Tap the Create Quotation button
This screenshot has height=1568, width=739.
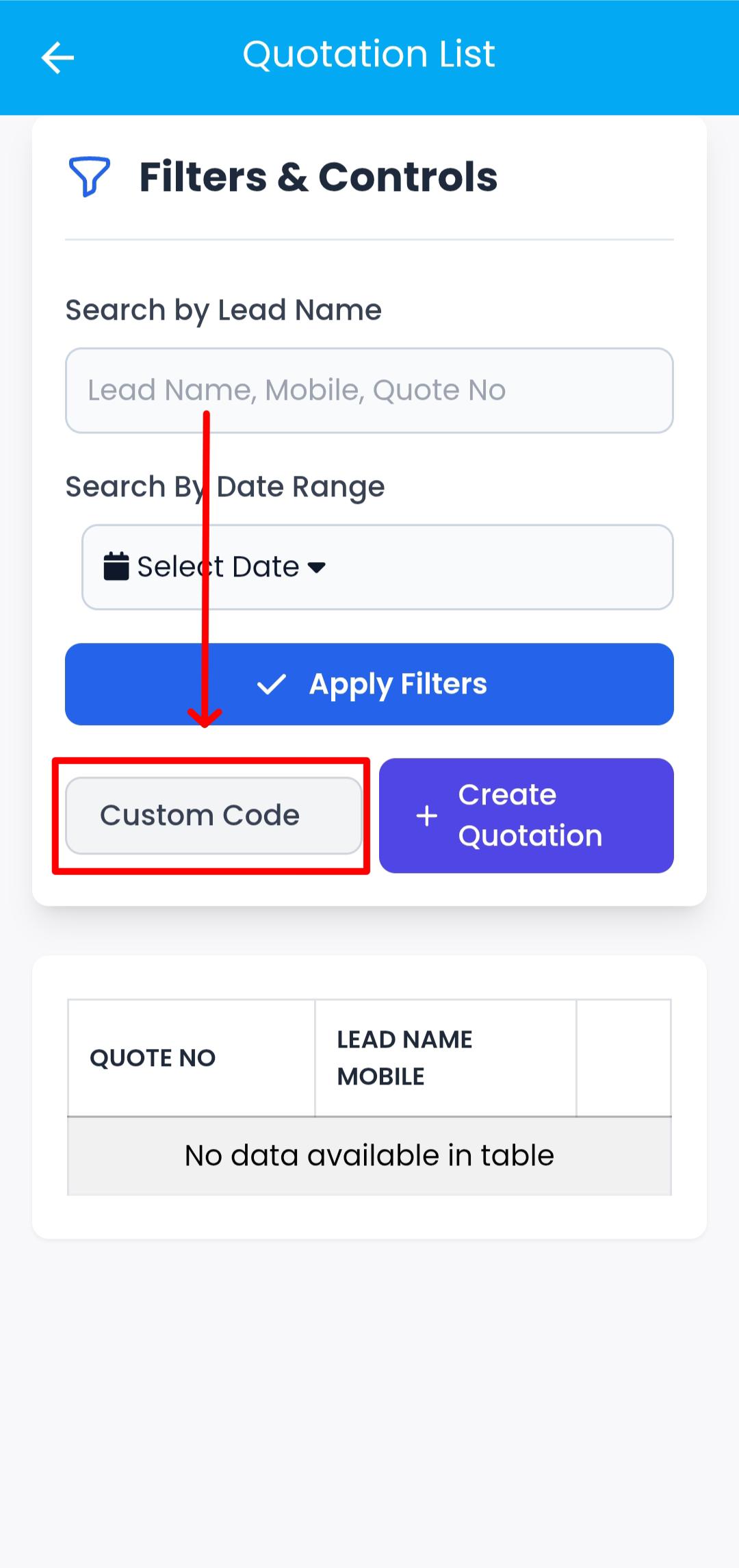click(526, 815)
